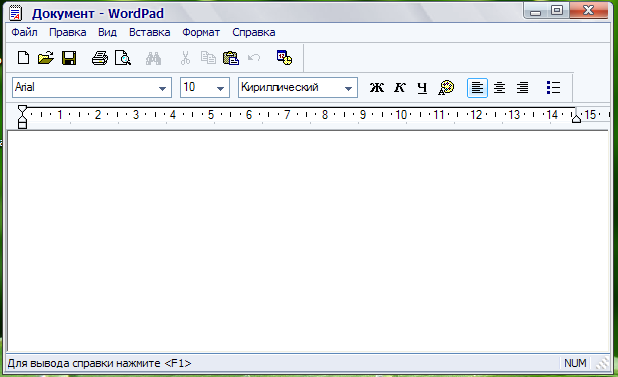Click the status bar help hint text

99,363
